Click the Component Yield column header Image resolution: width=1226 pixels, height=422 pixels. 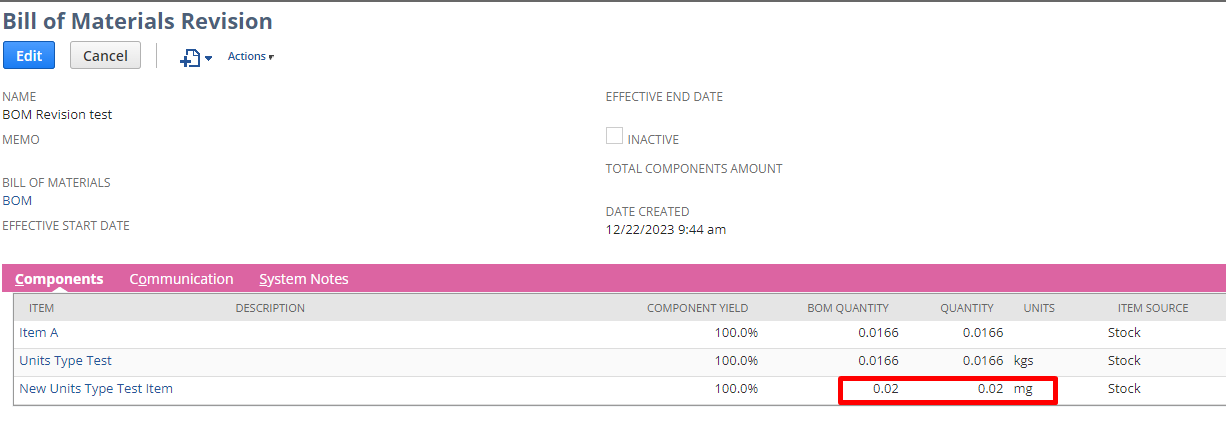[x=697, y=308]
